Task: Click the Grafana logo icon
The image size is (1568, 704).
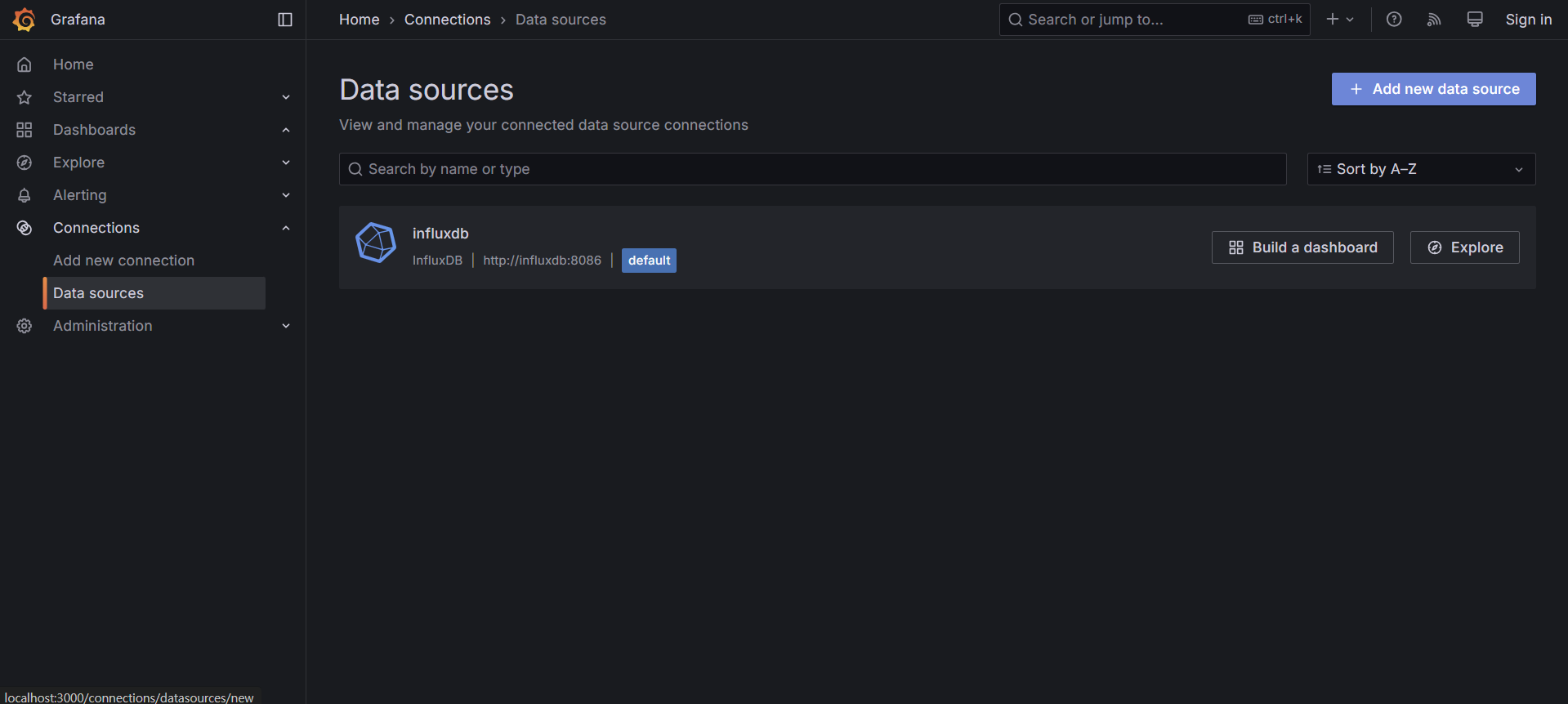Action: pos(25,20)
